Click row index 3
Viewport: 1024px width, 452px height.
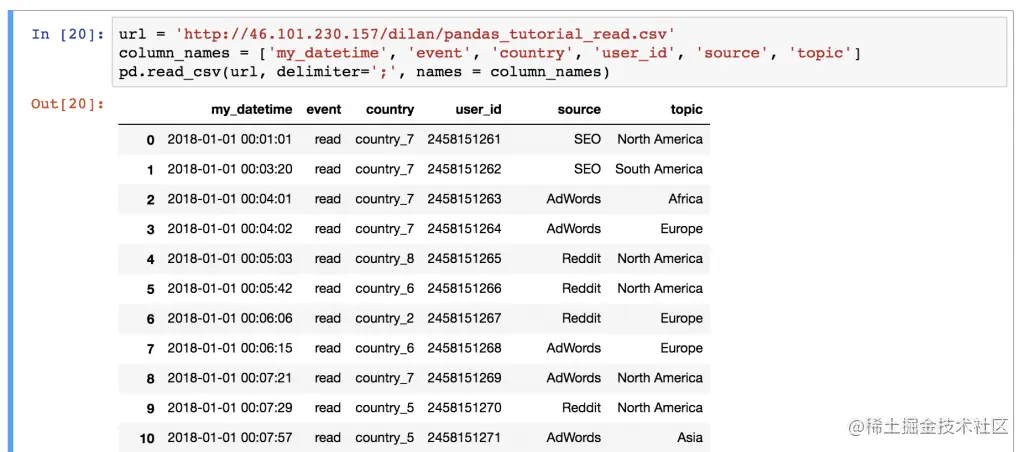(x=151, y=230)
